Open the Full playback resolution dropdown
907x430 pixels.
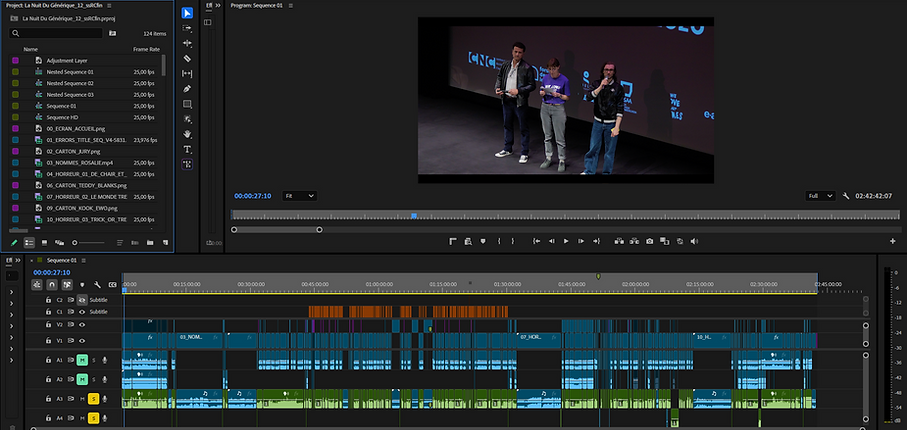[x=820, y=196]
